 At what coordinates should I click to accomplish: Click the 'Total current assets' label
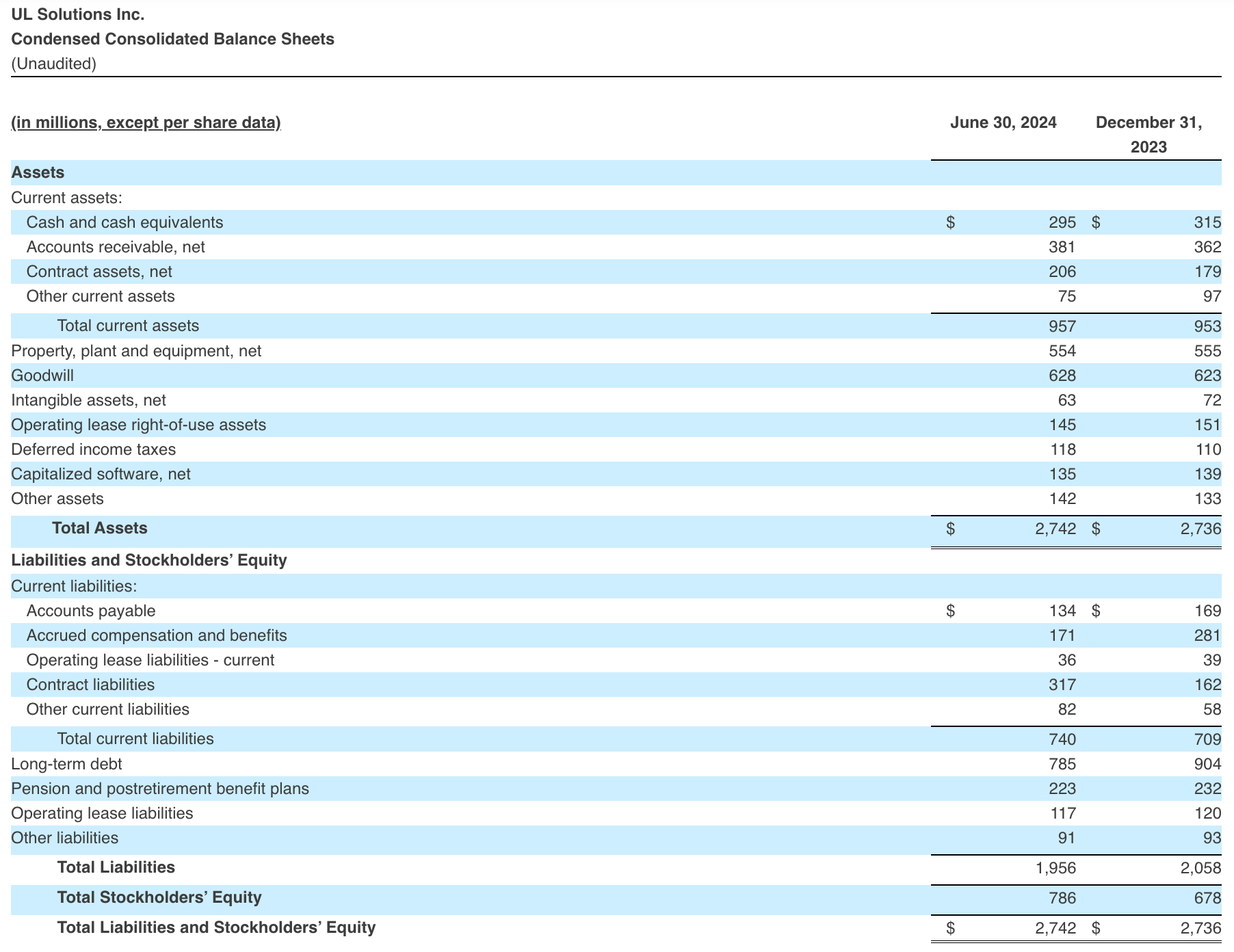(129, 326)
